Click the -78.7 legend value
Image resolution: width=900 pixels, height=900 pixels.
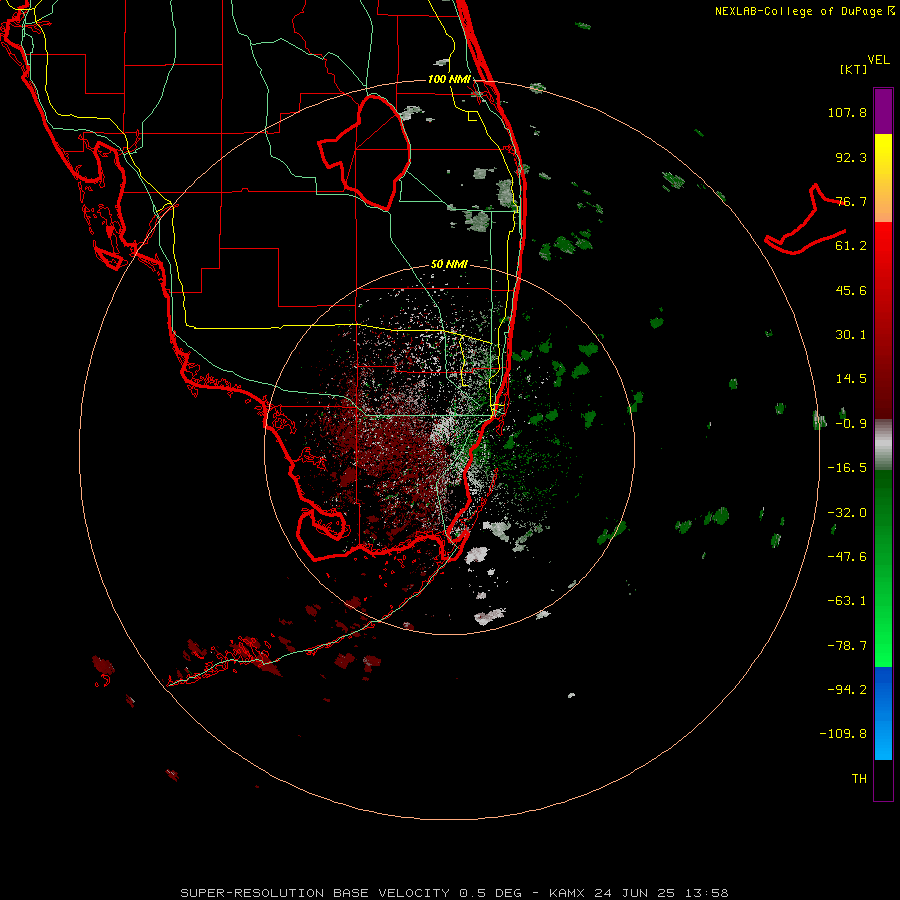click(x=847, y=646)
